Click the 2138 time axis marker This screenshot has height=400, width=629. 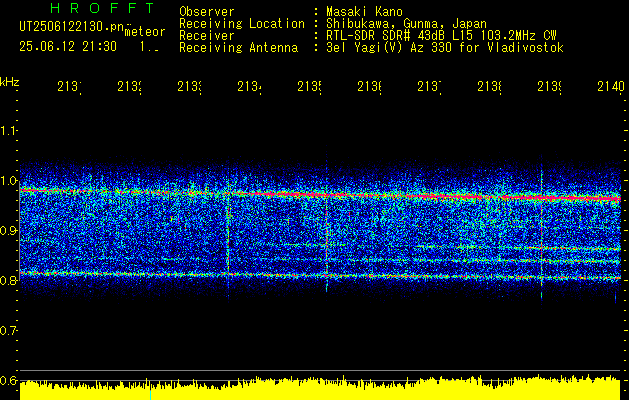click(x=489, y=86)
